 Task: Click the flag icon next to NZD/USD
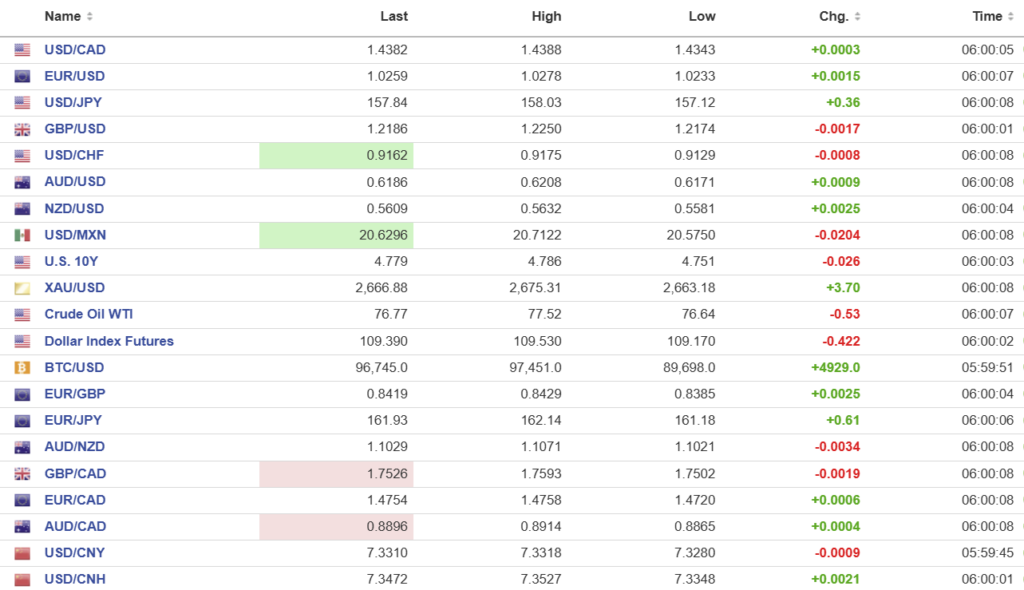pos(22,209)
